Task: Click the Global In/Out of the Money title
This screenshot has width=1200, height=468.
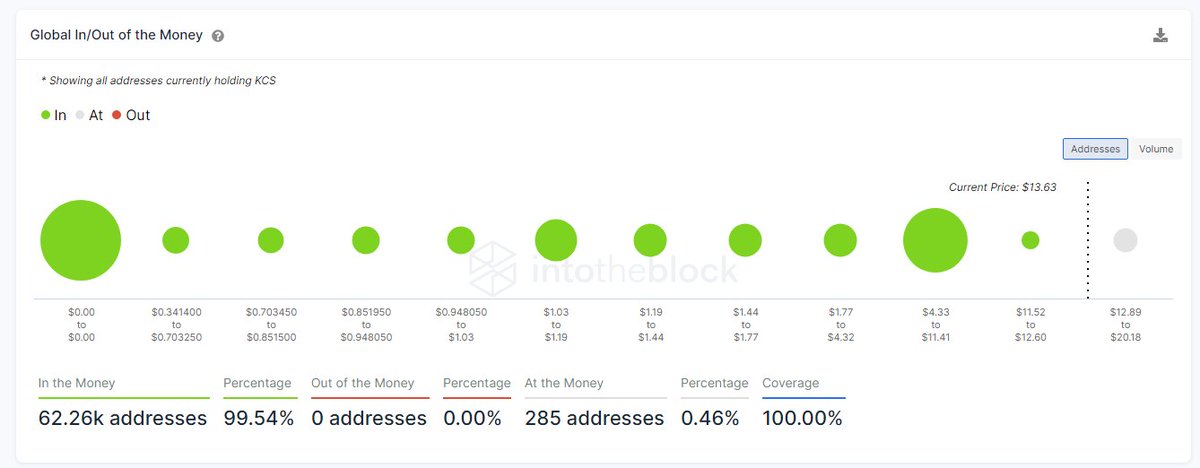Action: coord(116,35)
